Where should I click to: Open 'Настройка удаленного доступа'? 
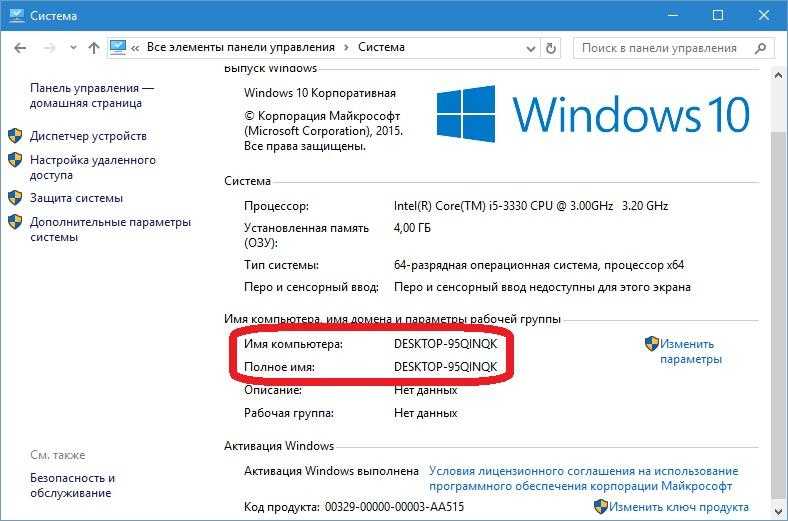(93, 167)
